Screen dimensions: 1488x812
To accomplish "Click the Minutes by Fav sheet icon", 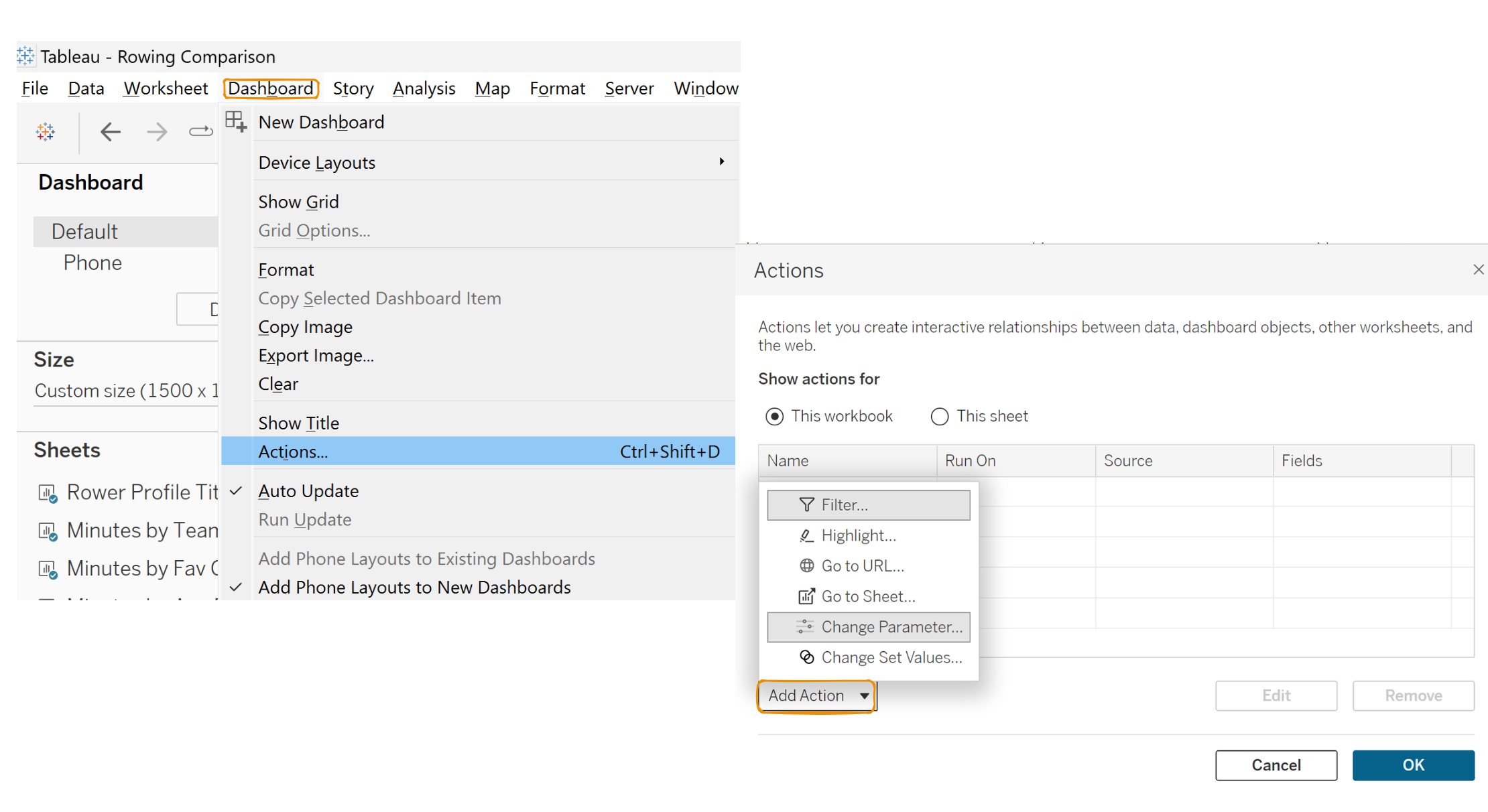I will 48,569.
